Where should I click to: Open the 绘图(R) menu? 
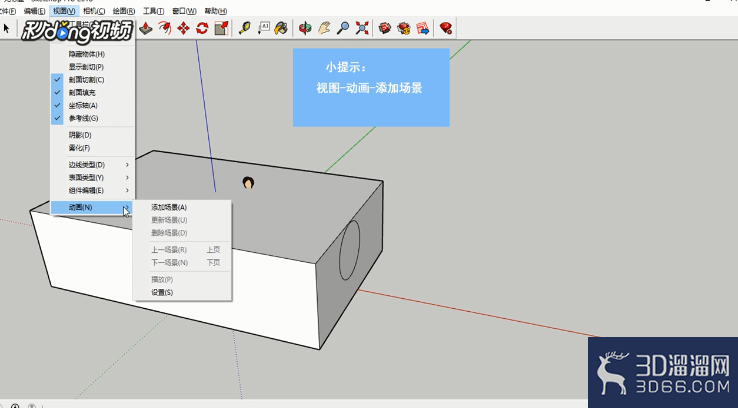pyautogui.click(x=124, y=11)
